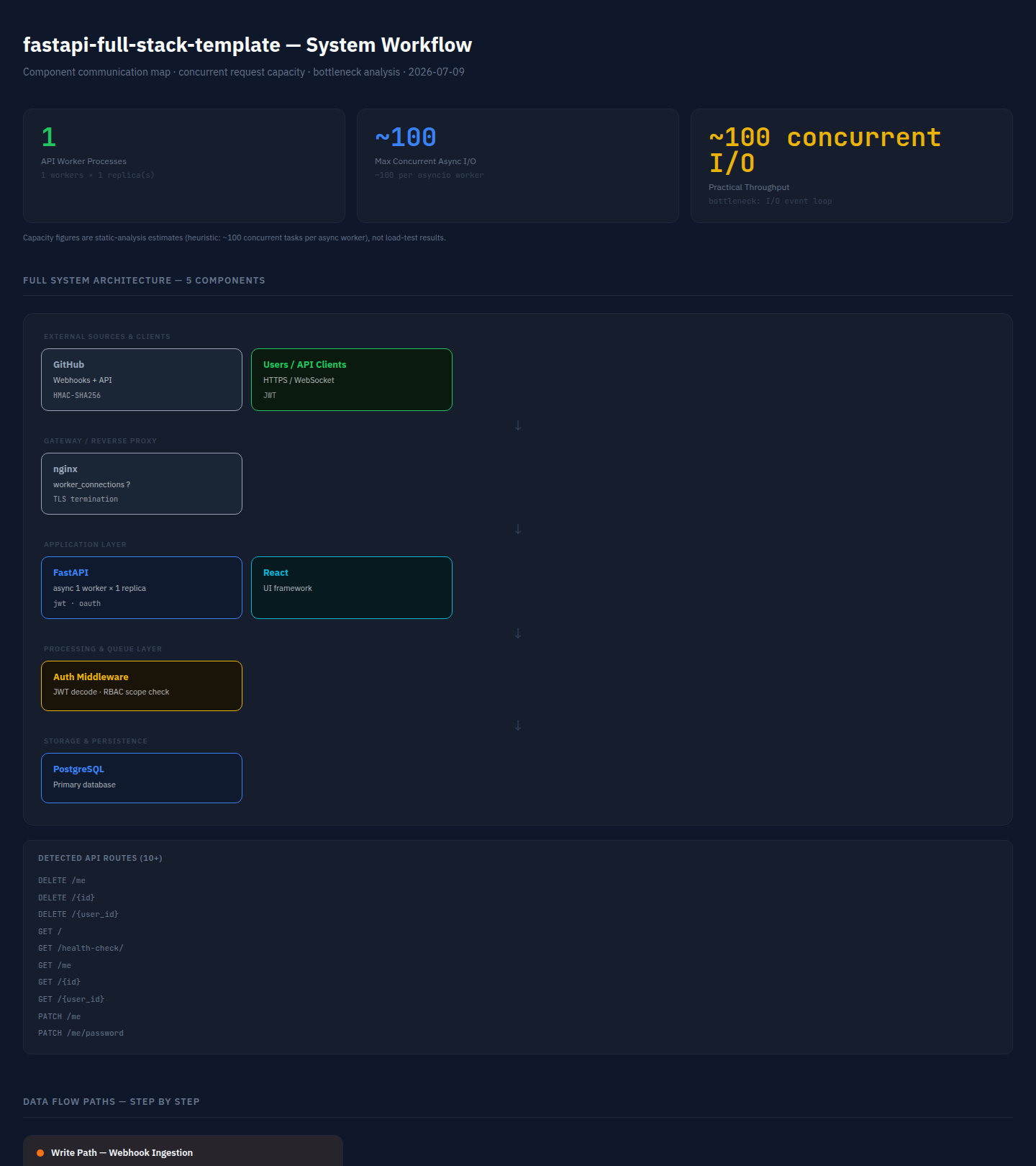Open the PostgreSQL primary database card
Viewport: 1036px width, 1166px height.
[x=142, y=778]
